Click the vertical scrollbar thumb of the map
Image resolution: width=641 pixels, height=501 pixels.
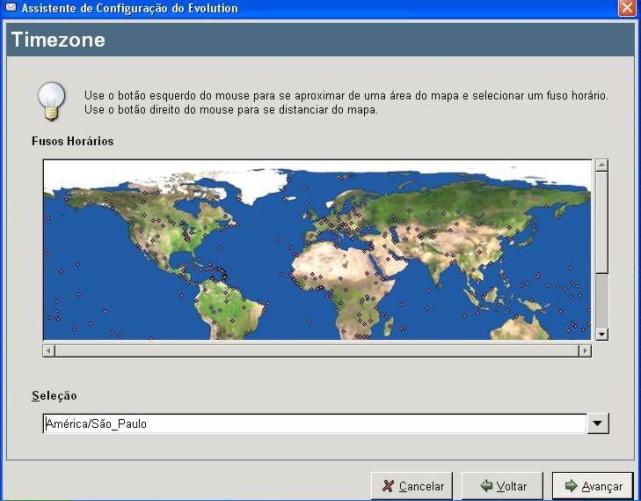pyautogui.click(x=601, y=222)
